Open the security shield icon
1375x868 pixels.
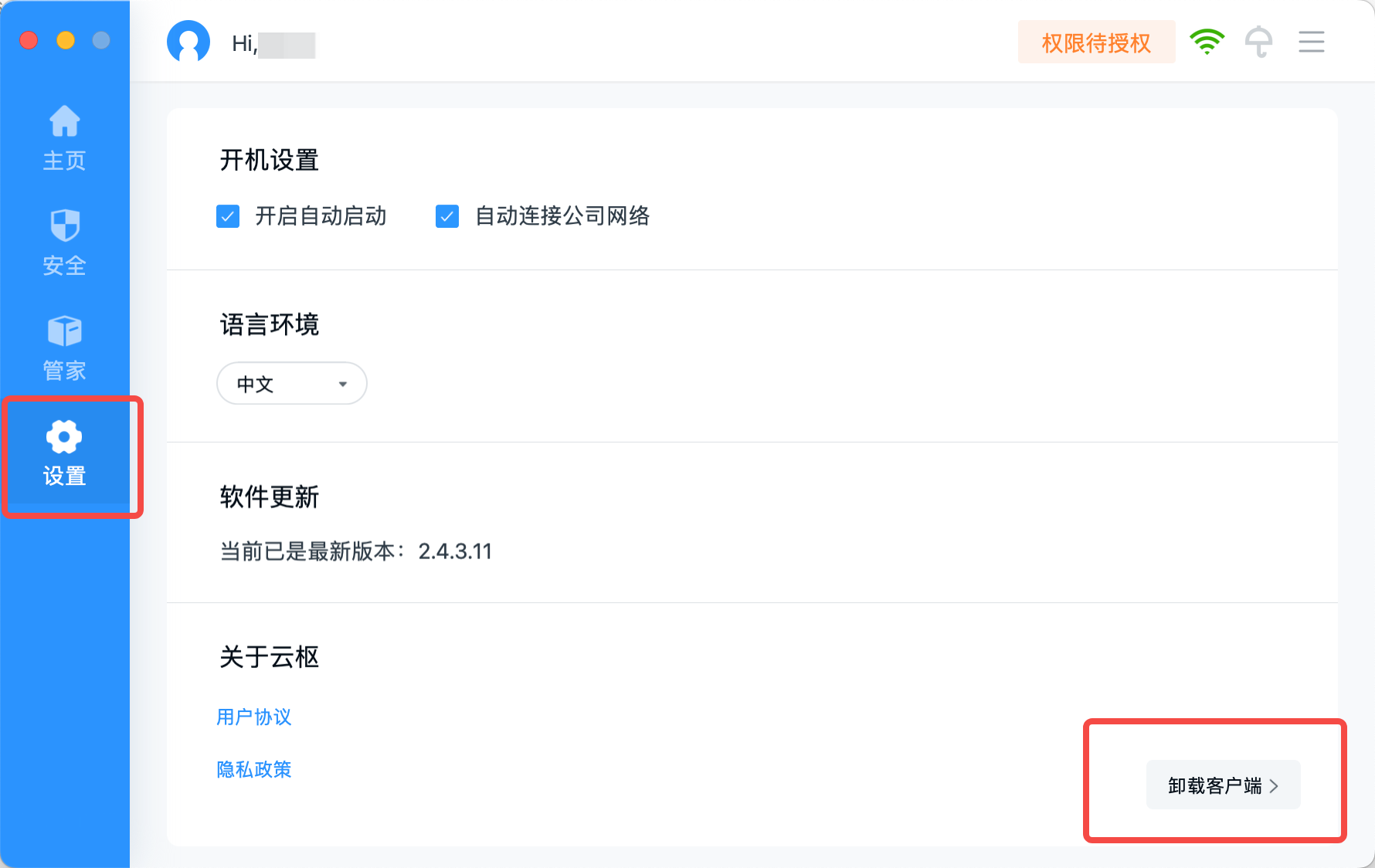65,225
